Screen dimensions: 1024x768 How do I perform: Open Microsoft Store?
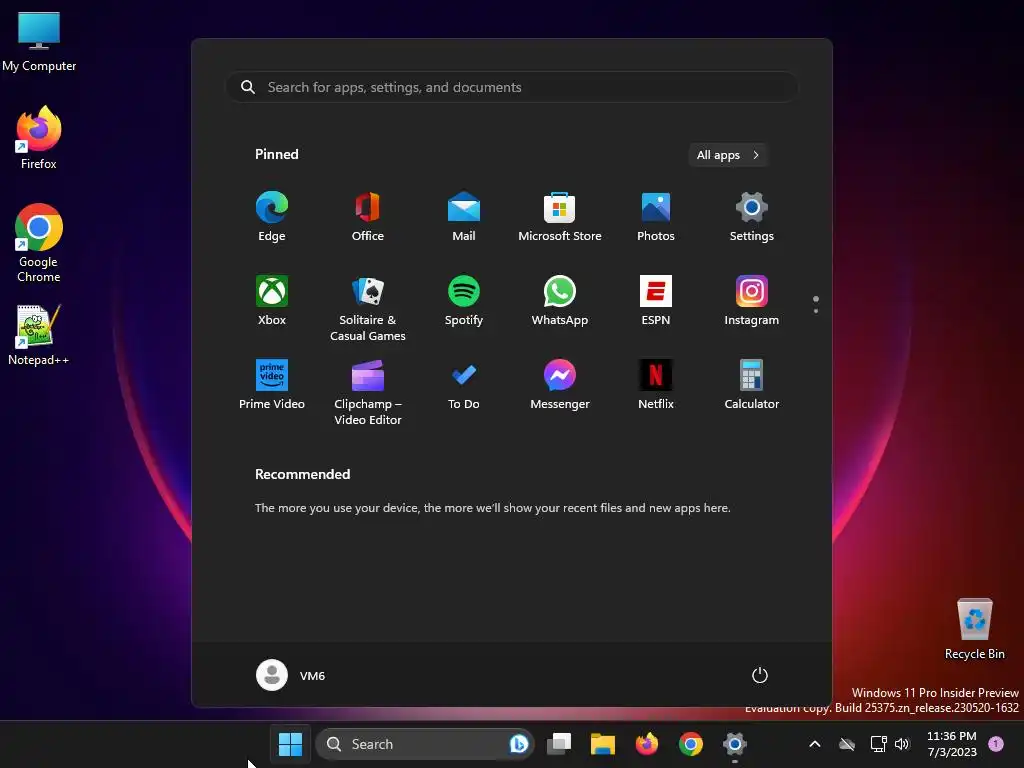pos(560,217)
